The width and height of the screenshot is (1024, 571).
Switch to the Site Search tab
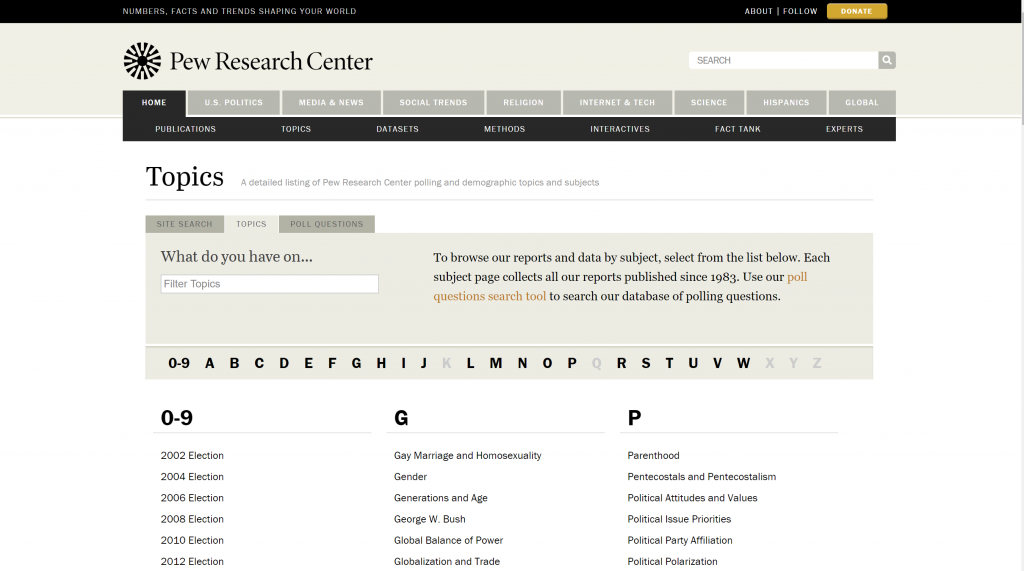[x=184, y=224]
